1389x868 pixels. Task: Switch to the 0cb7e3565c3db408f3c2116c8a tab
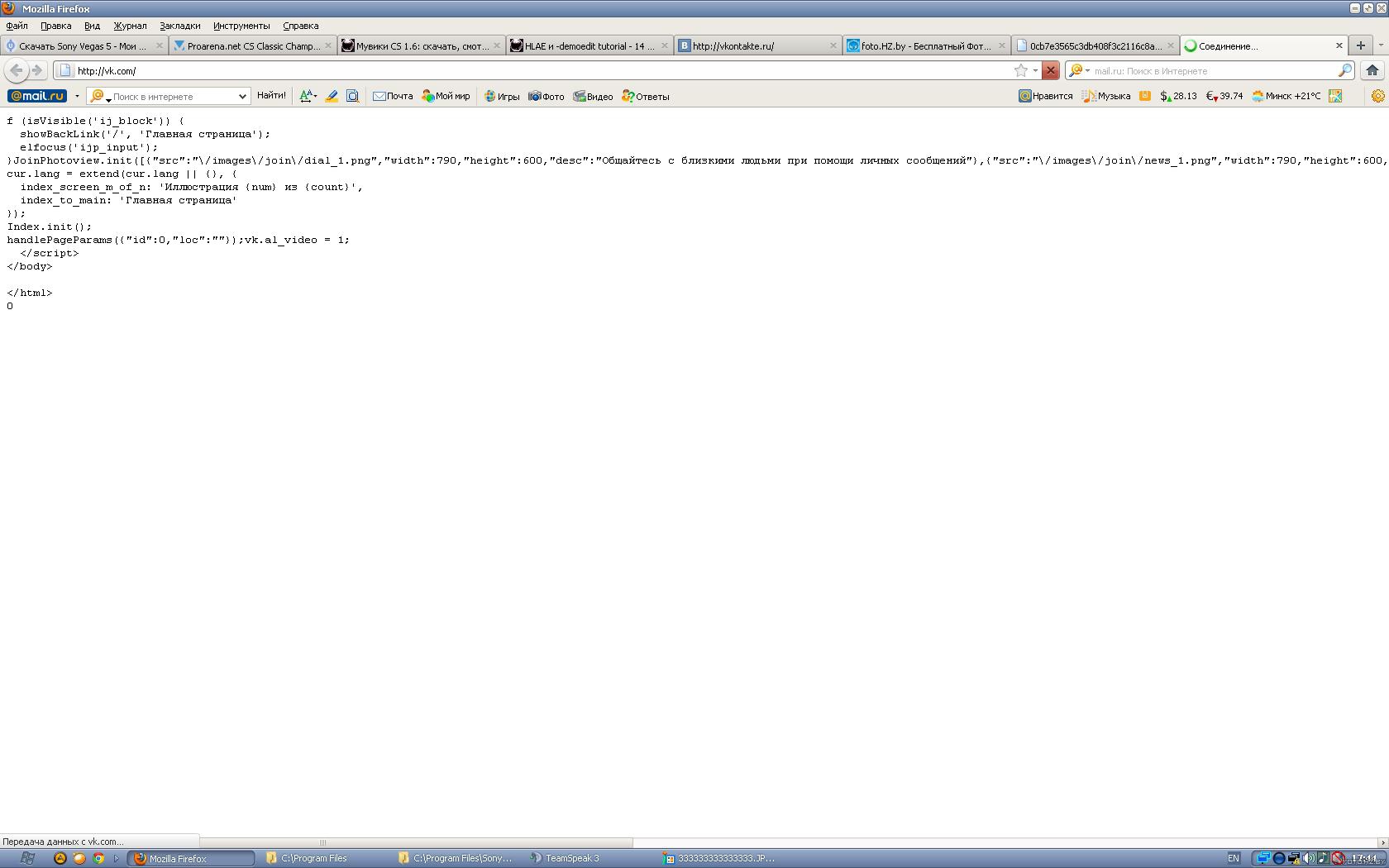coord(1095,45)
